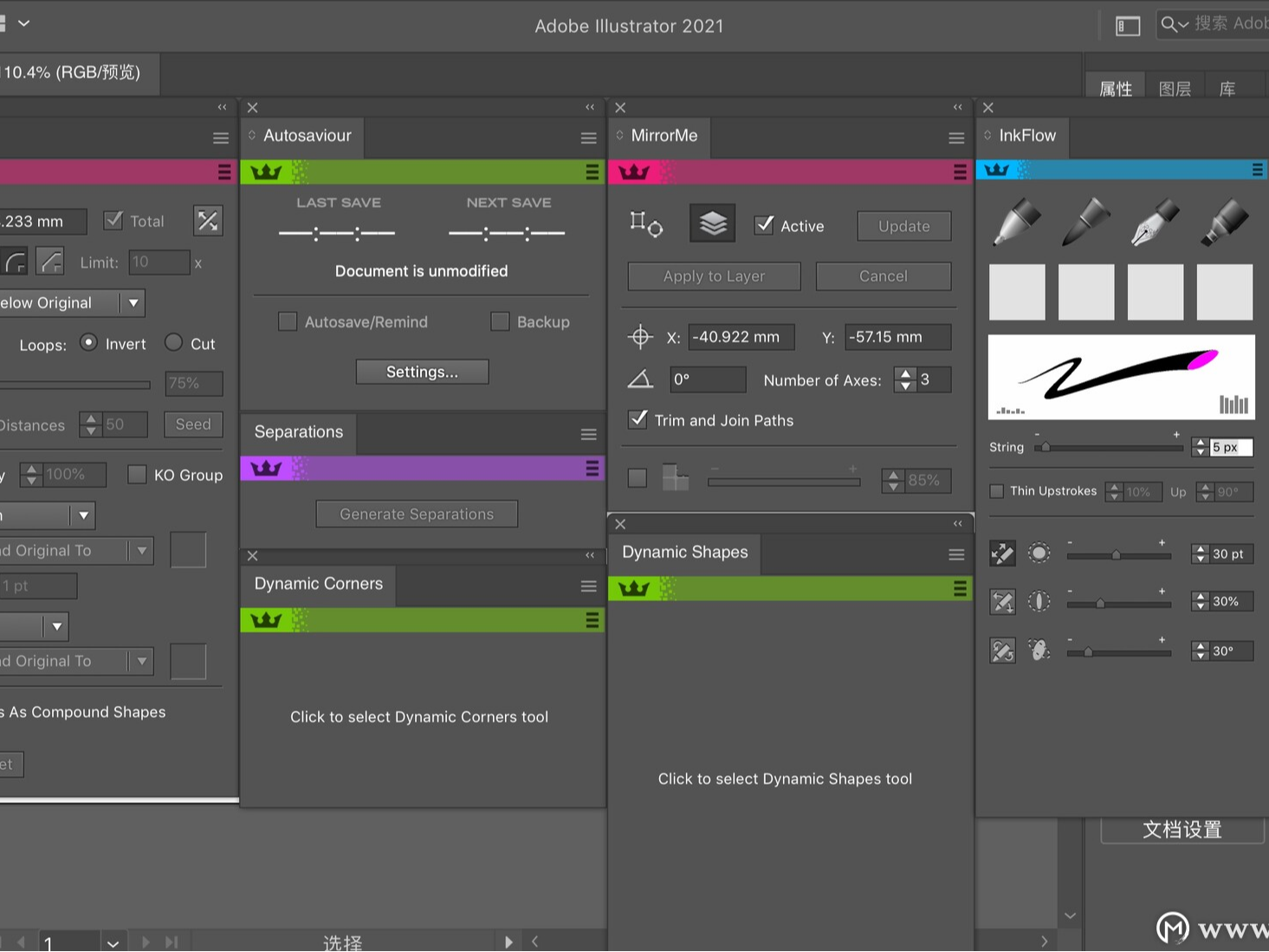
Task: Click the crosshair origin icon in MirrorMe
Action: 640,337
